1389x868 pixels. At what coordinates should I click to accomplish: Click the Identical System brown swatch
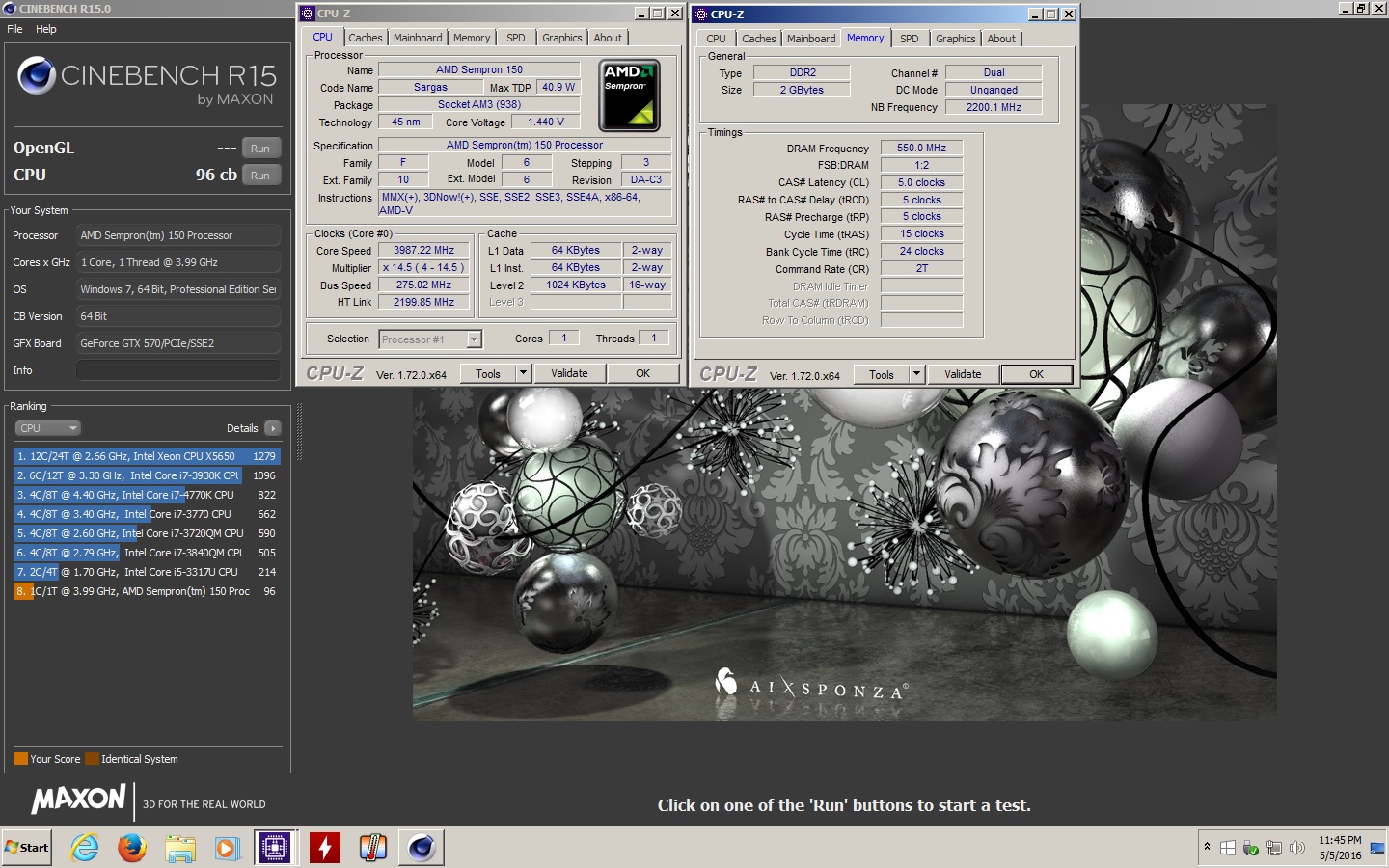pos(92,759)
